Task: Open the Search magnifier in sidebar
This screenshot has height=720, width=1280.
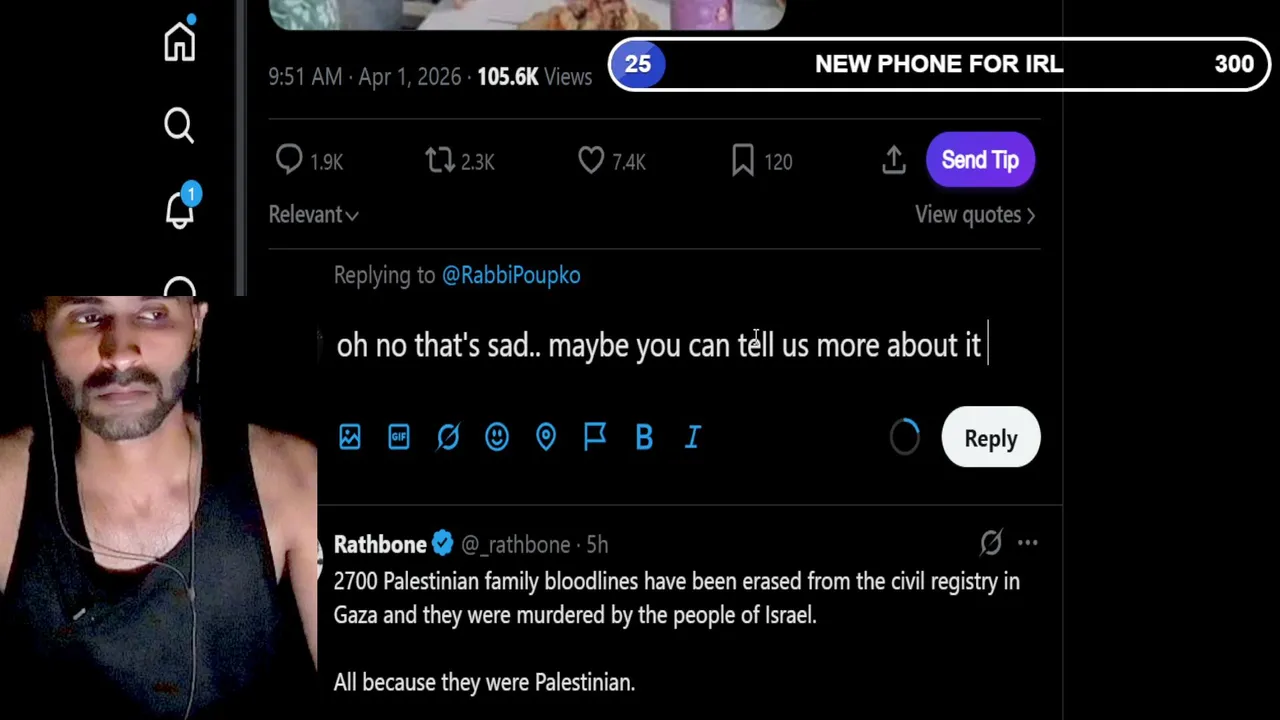Action: click(x=179, y=126)
